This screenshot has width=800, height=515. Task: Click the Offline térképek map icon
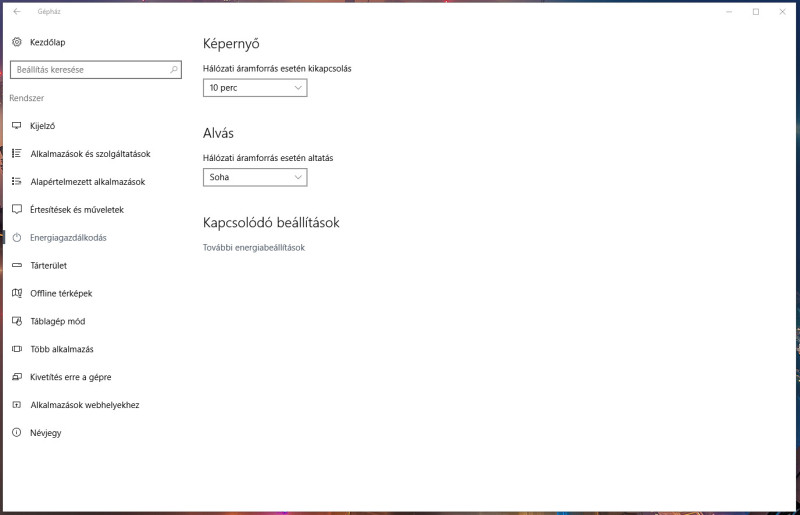(17, 293)
